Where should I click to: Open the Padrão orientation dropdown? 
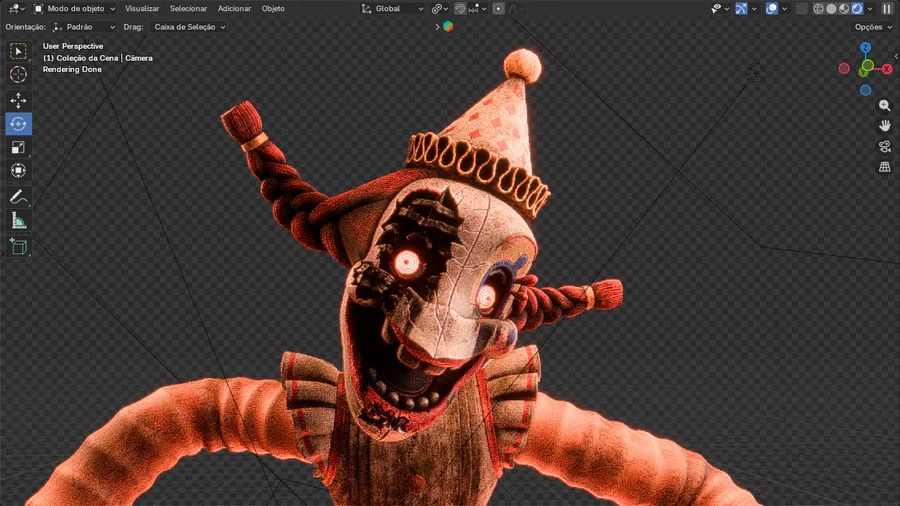[84, 27]
